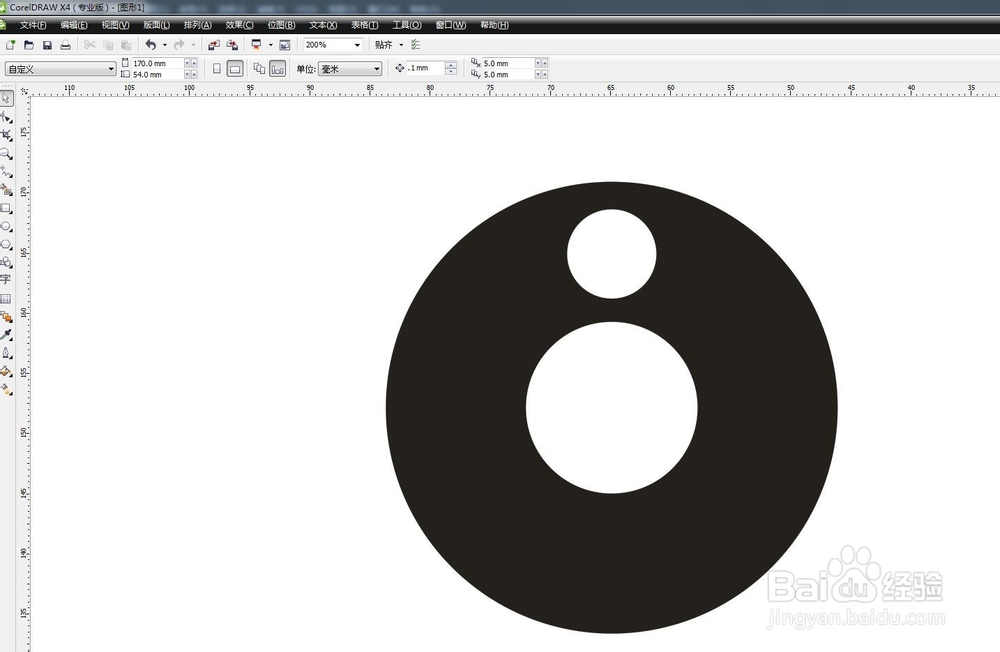Open the 位图(B) menu

coord(281,25)
